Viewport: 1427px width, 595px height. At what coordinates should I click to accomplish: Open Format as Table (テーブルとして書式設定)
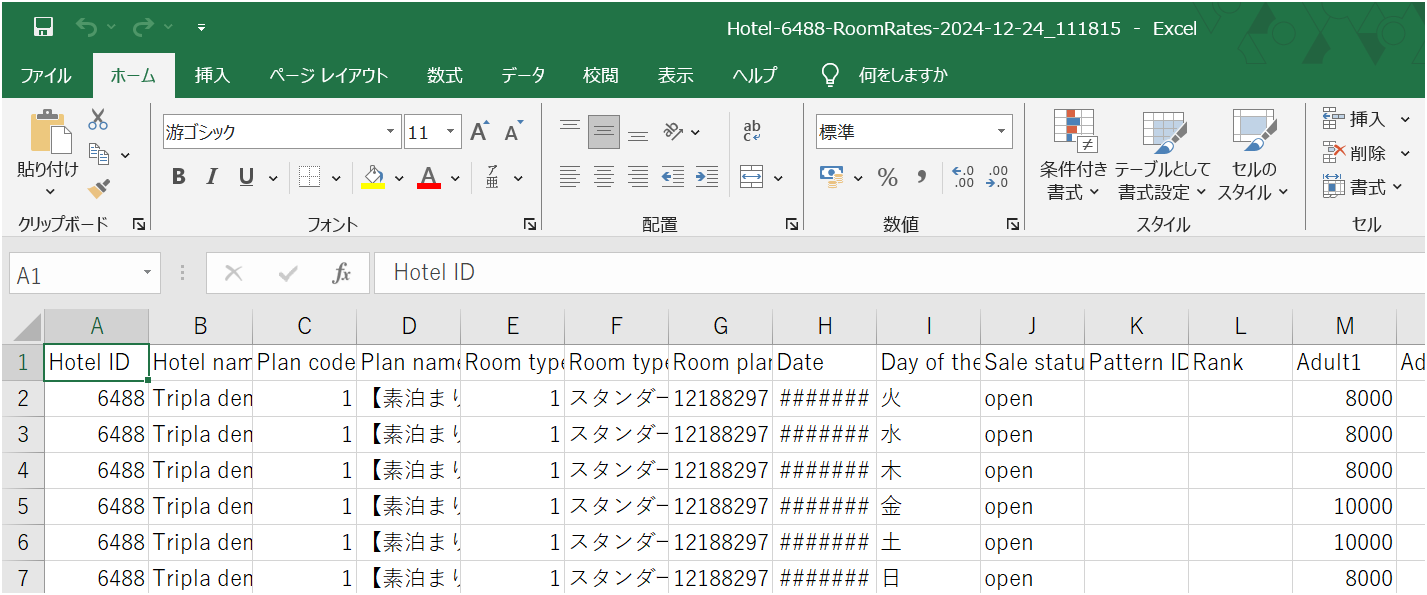tap(1162, 155)
